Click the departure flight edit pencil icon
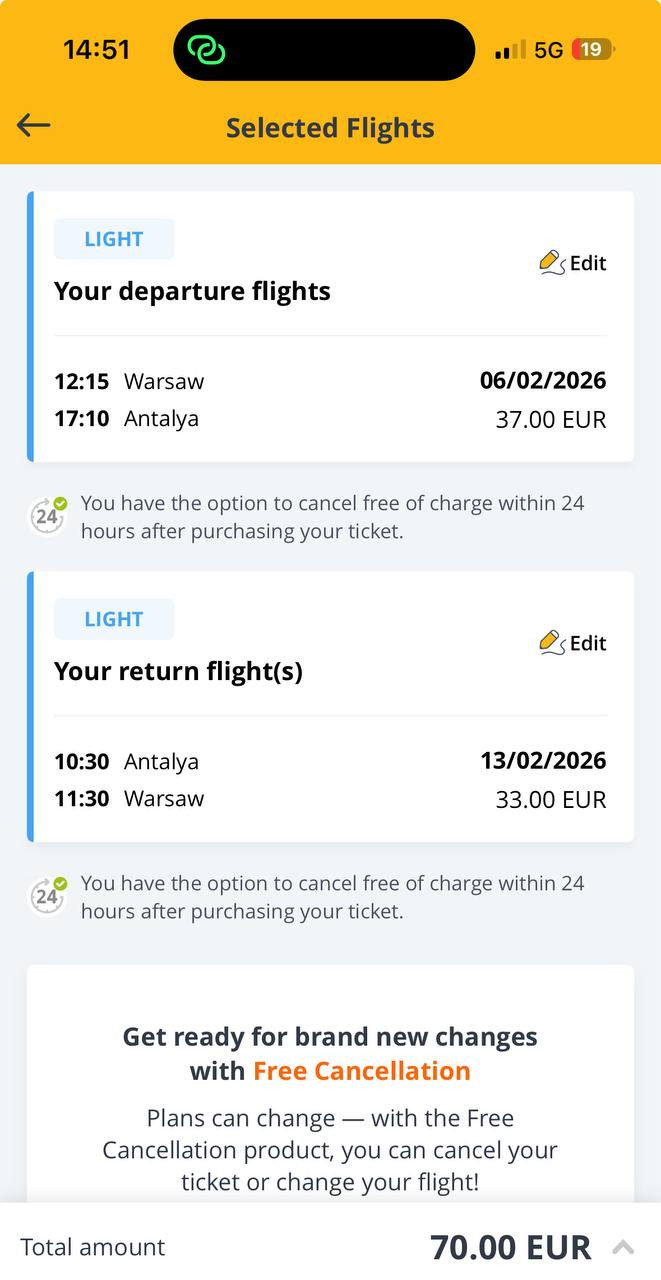661x1280 pixels. click(x=552, y=263)
